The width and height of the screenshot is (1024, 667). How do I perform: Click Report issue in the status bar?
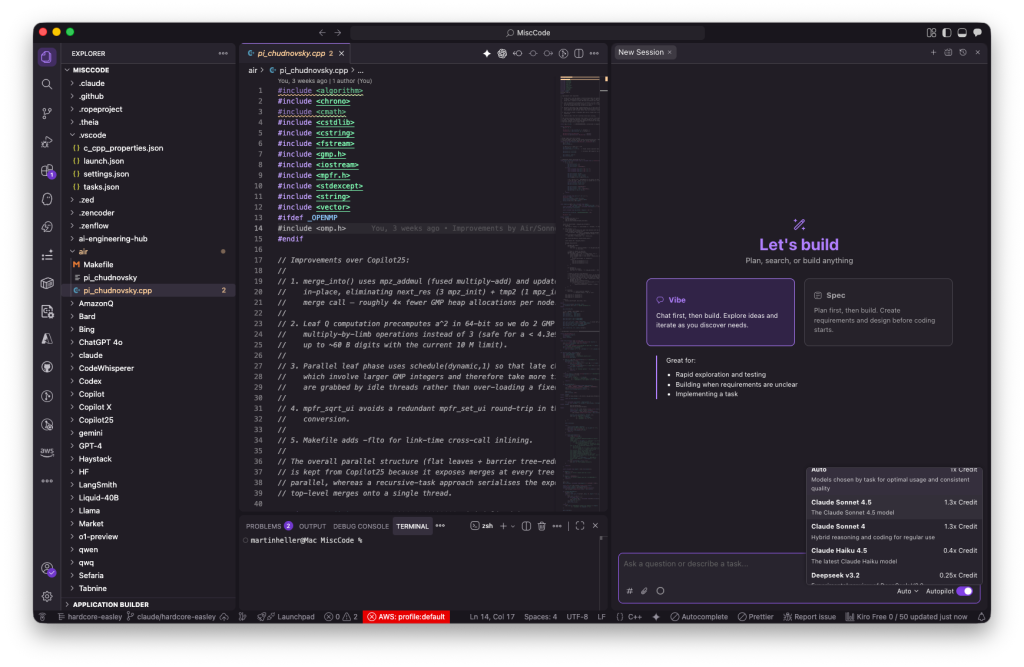point(810,617)
